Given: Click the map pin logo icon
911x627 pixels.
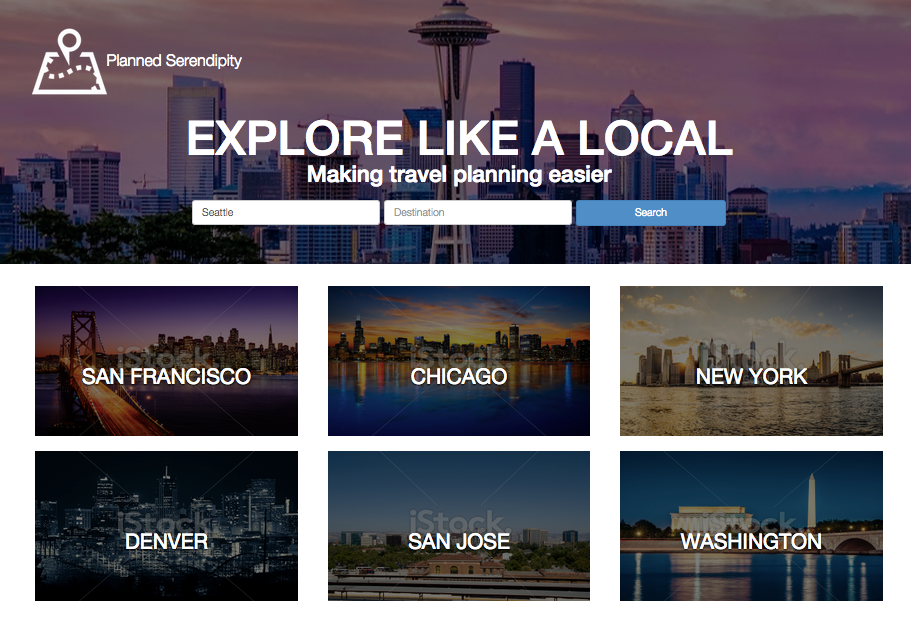Looking at the screenshot, I should tap(69, 62).
